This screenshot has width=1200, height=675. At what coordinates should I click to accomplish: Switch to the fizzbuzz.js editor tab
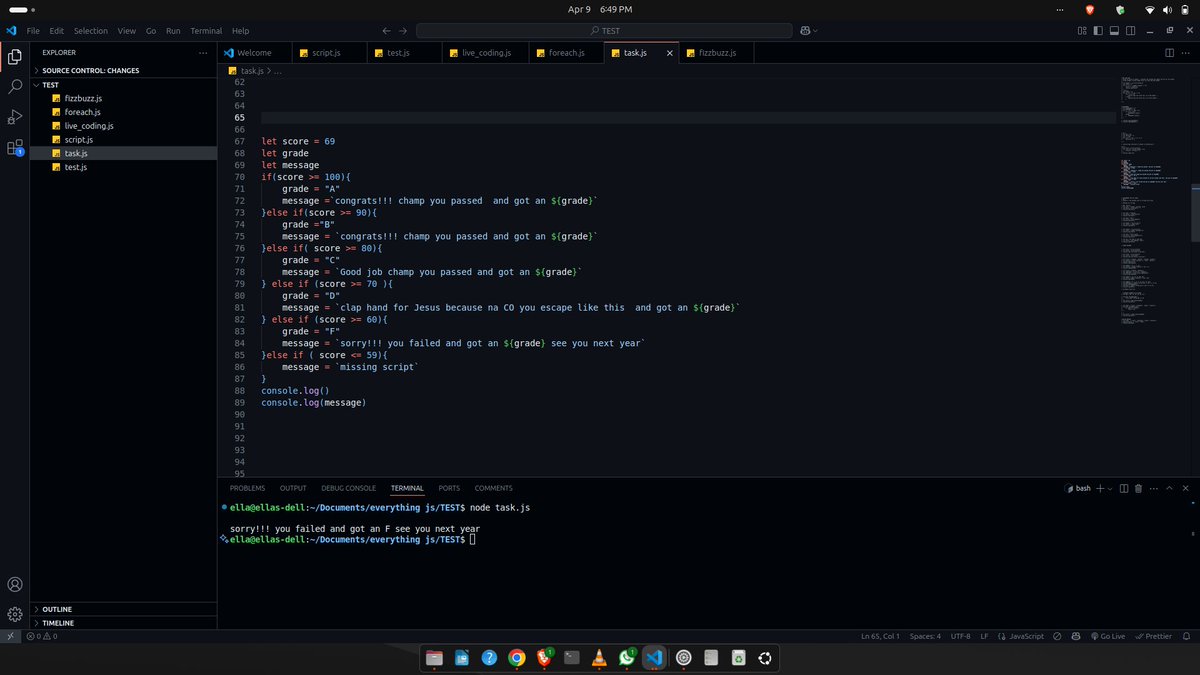click(717, 52)
